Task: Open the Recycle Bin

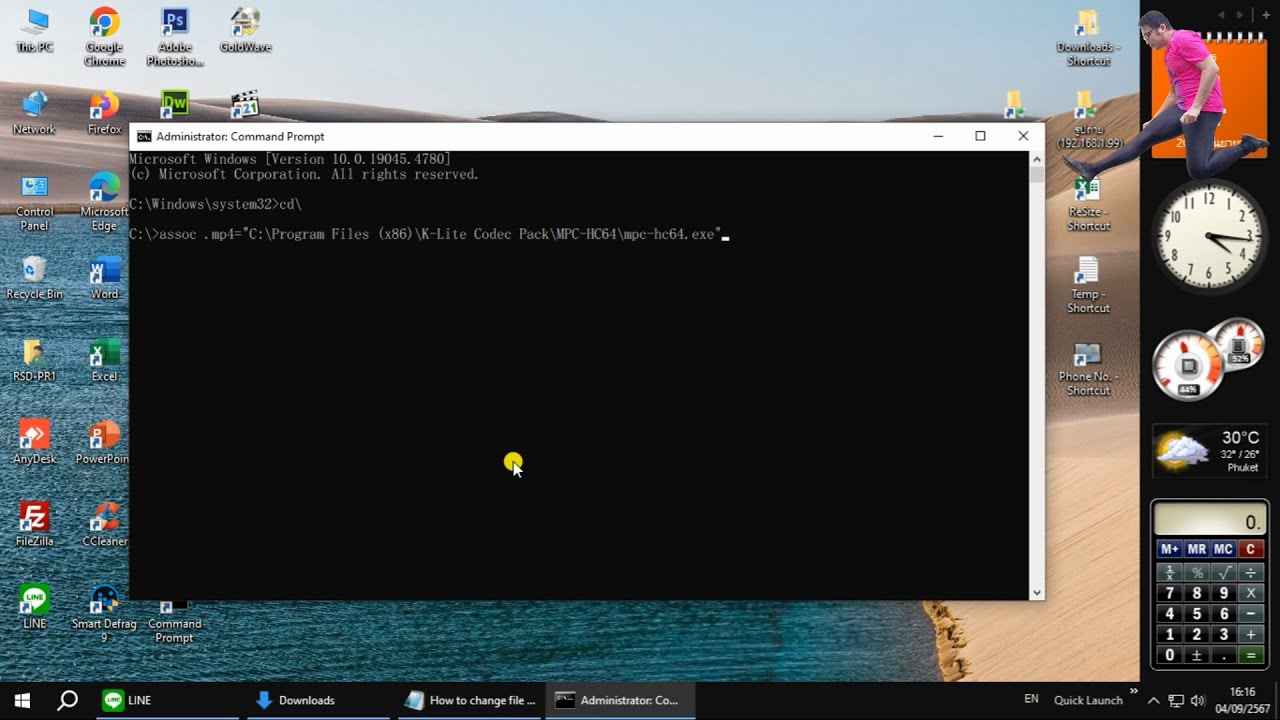Action: pyautogui.click(x=34, y=277)
